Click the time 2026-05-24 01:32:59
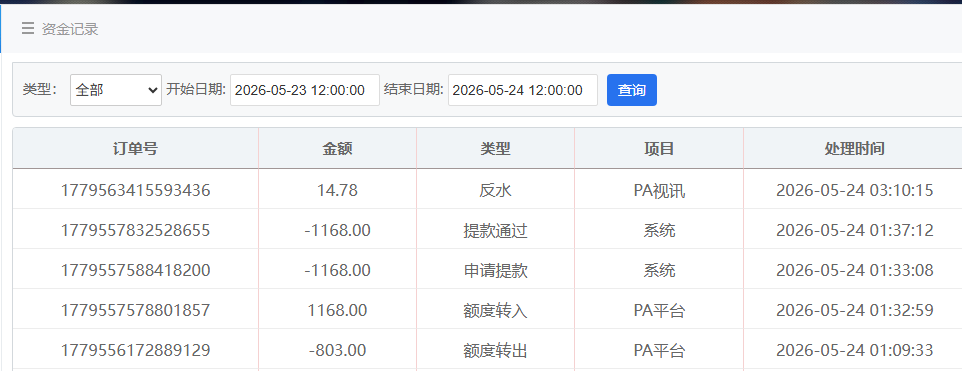962x371 pixels. coord(855,310)
